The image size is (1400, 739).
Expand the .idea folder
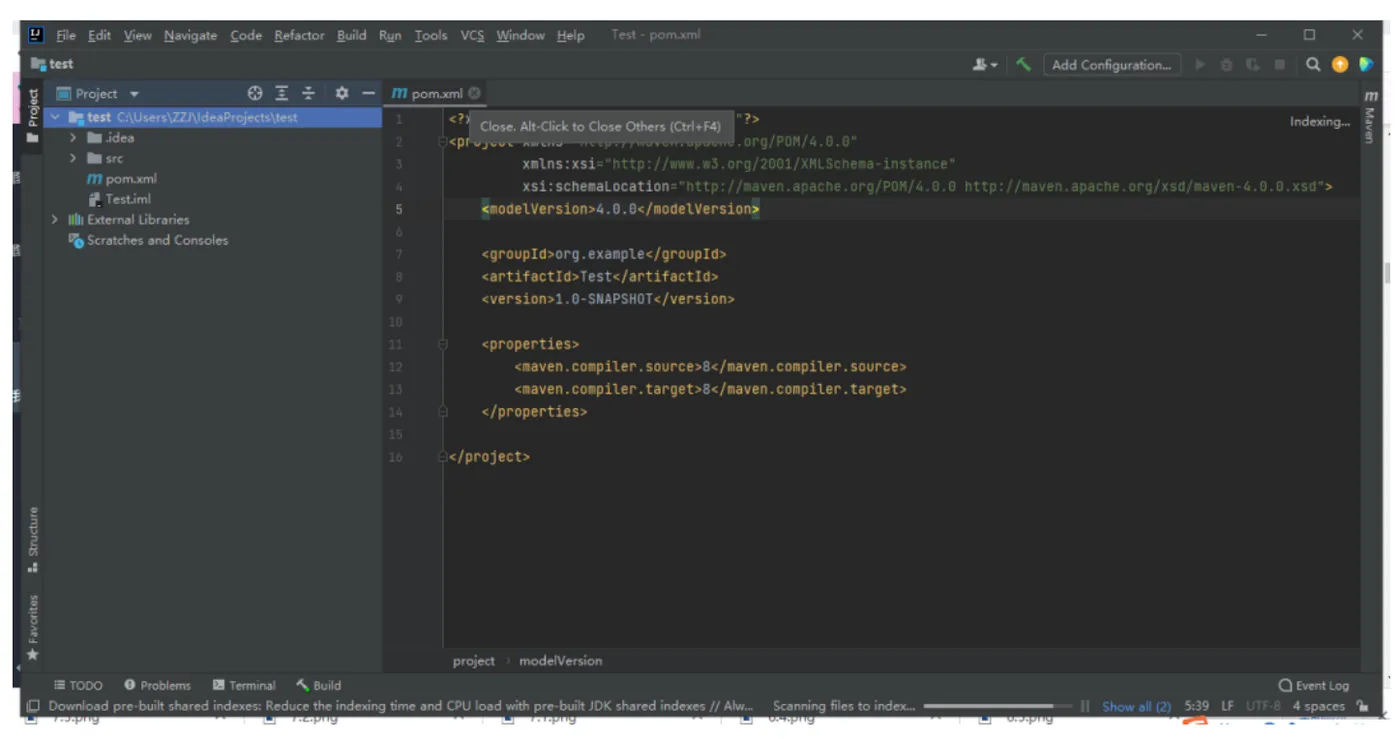coord(73,138)
